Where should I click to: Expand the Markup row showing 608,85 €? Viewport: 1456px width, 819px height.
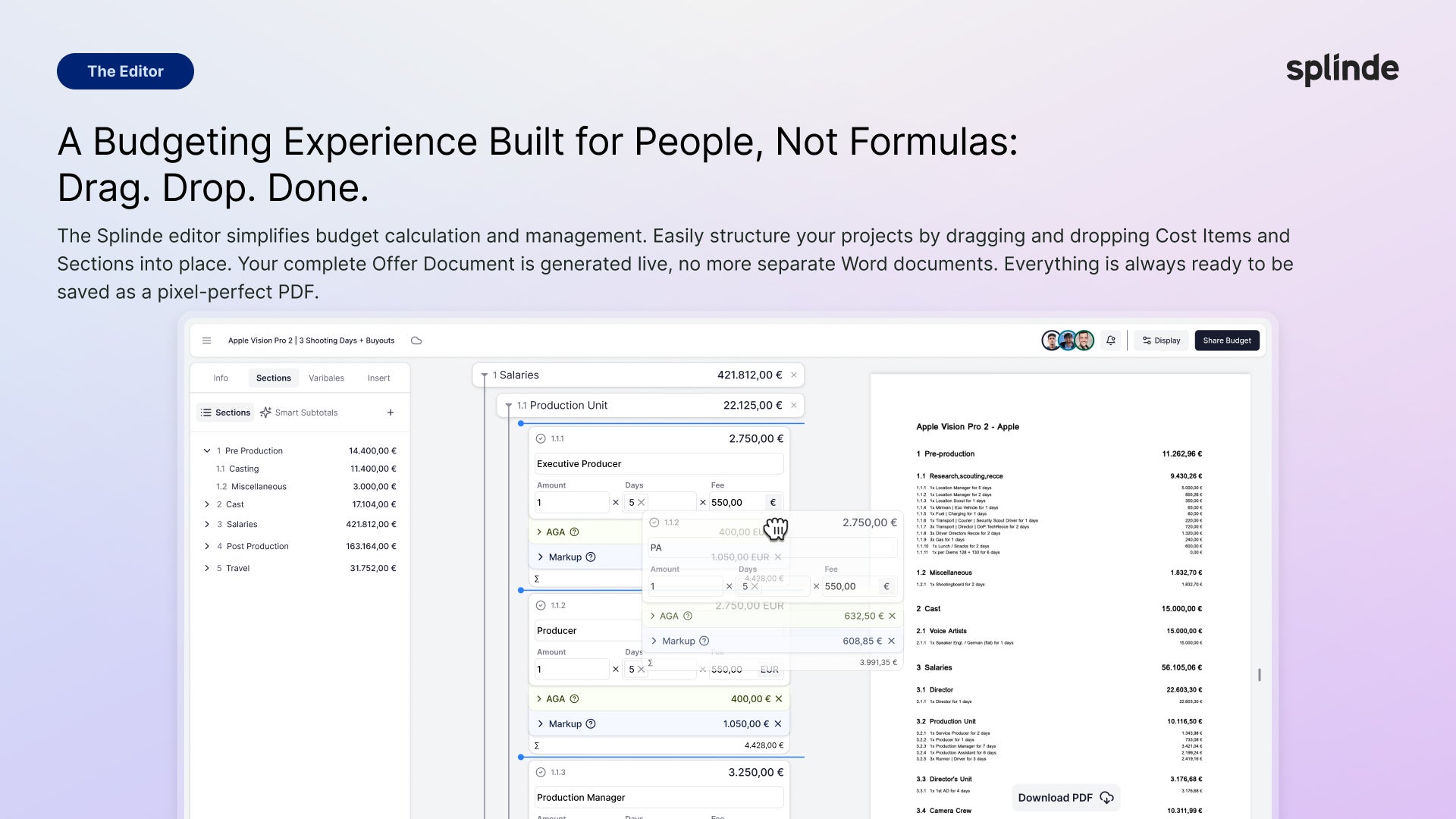[654, 641]
